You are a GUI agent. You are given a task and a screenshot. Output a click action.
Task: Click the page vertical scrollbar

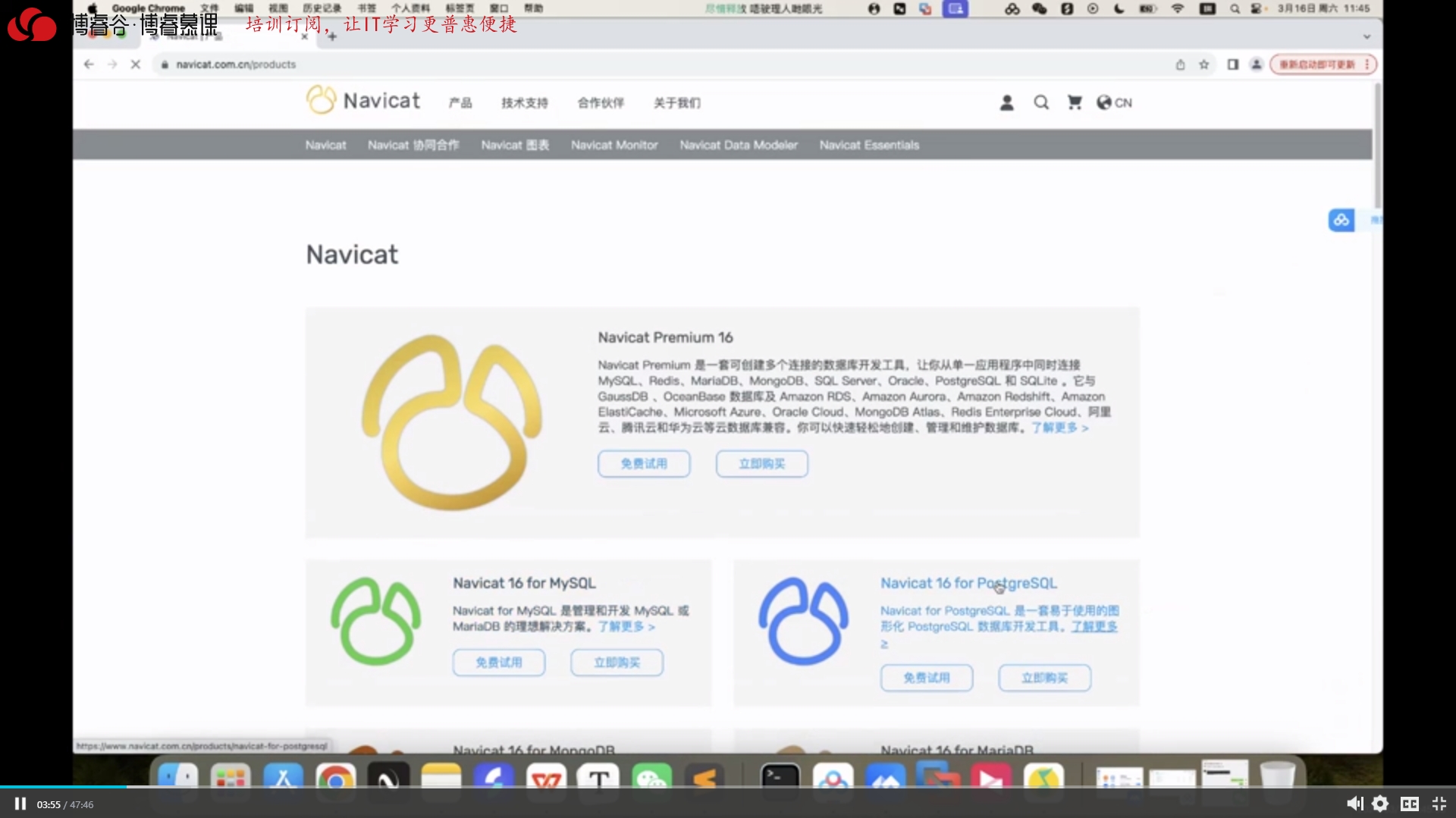click(x=1377, y=144)
